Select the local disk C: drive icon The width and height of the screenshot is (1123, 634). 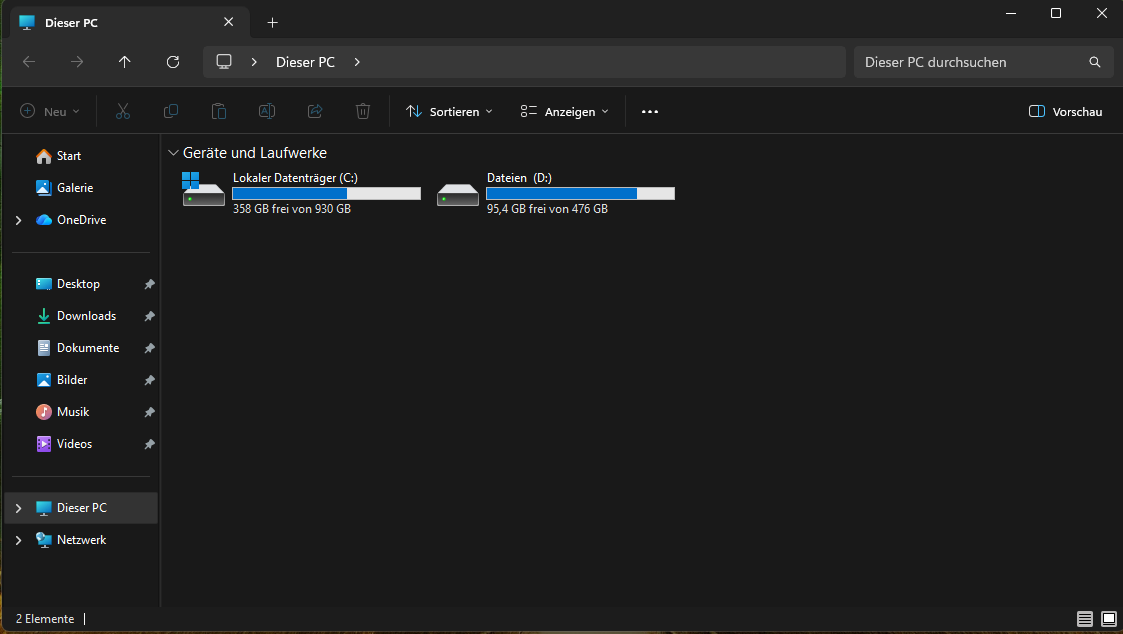pyautogui.click(x=203, y=190)
